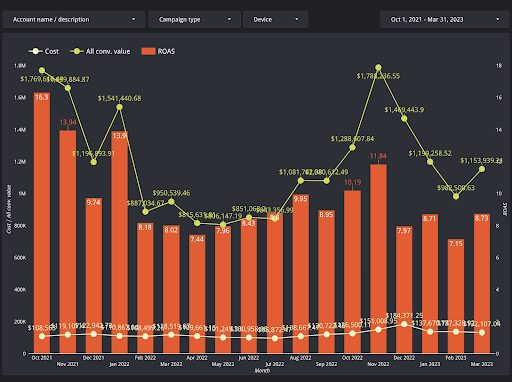Toggle the ROAS legend entry
Screen dimensions: 512x382
tap(158, 51)
